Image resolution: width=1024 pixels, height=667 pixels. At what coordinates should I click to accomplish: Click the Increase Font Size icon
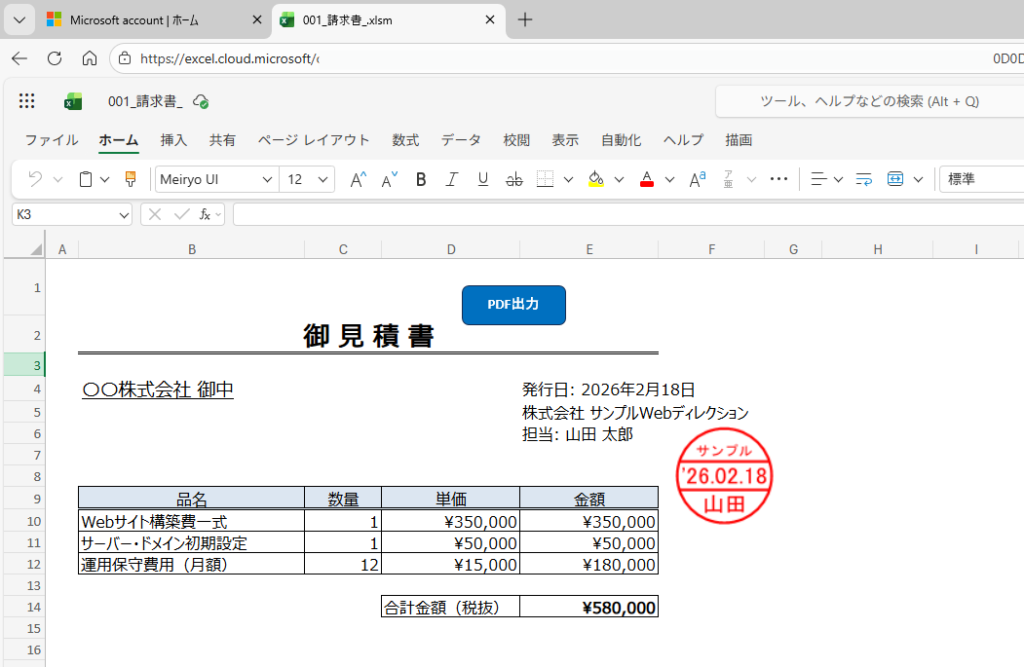click(x=357, y=180)
